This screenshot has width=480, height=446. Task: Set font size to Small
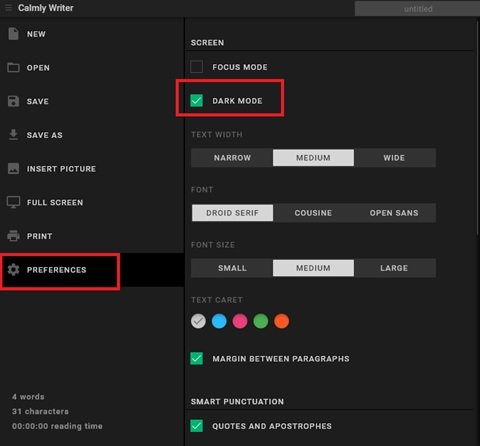pyautogui.click(x=232, y=268)
